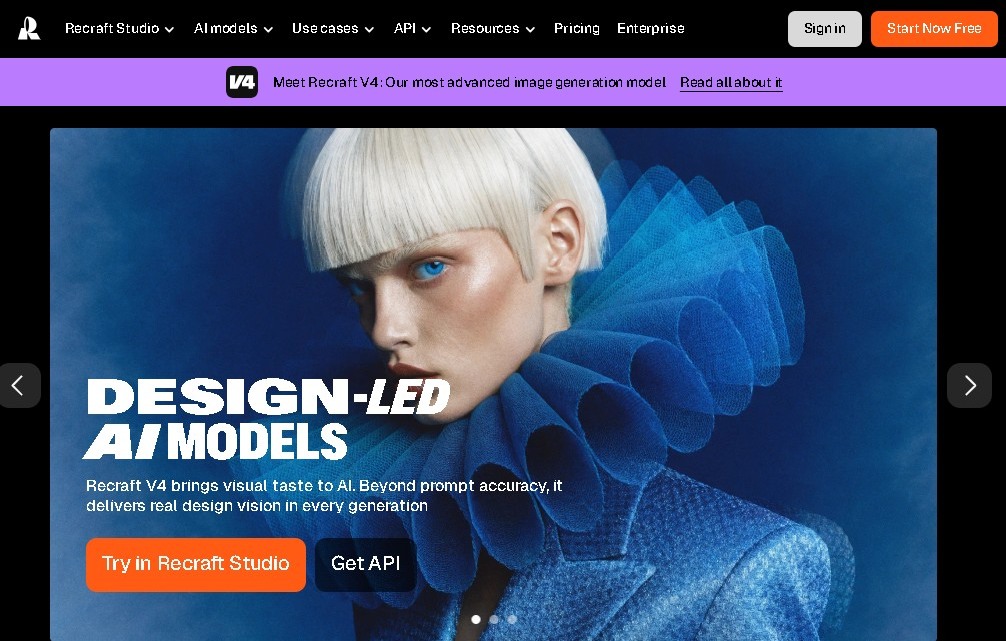Click the Get API button
This screenshot has width=1006, height=641.
(366, 565)
